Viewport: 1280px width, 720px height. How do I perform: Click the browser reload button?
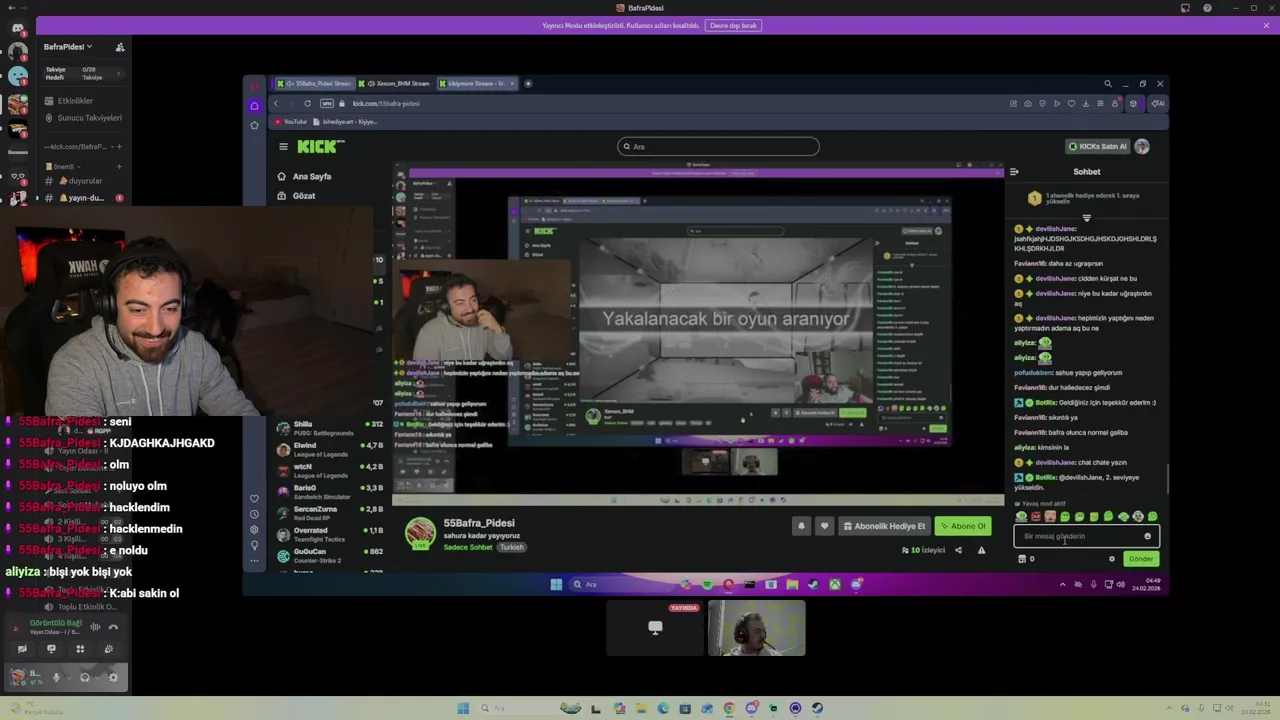tap(307, 103)
